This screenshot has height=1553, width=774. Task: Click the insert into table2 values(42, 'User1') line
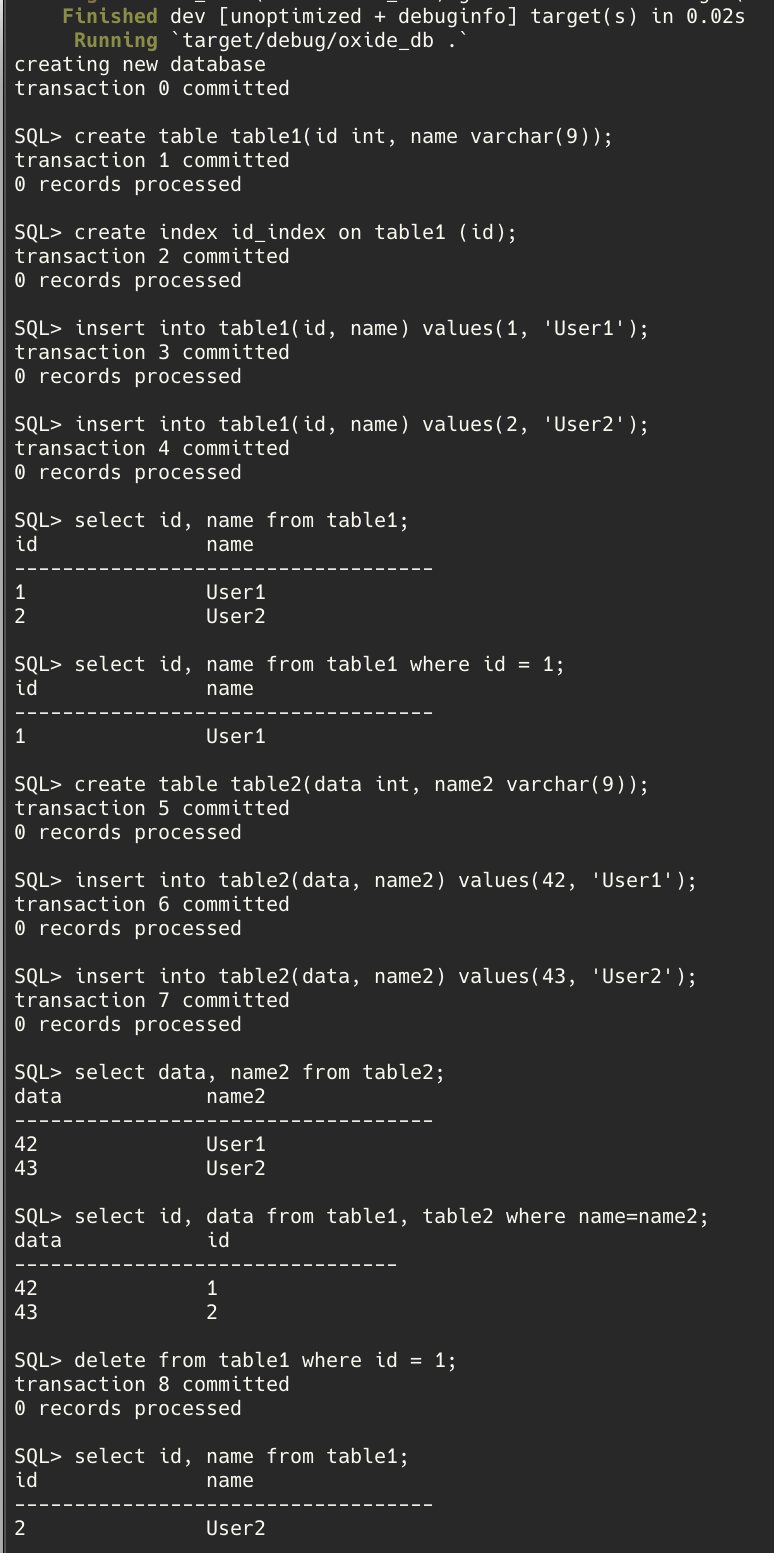[x=355, y=880]
